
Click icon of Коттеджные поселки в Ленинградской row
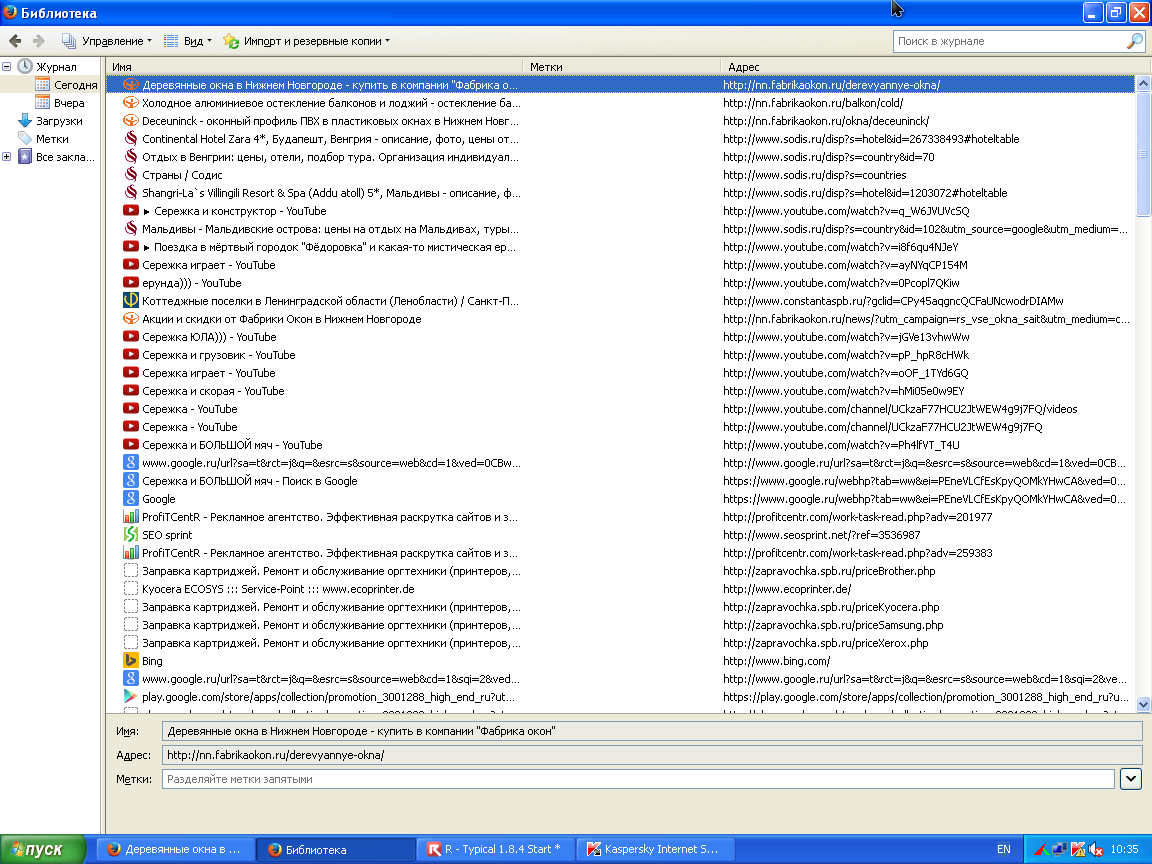(x=131, y=300)
